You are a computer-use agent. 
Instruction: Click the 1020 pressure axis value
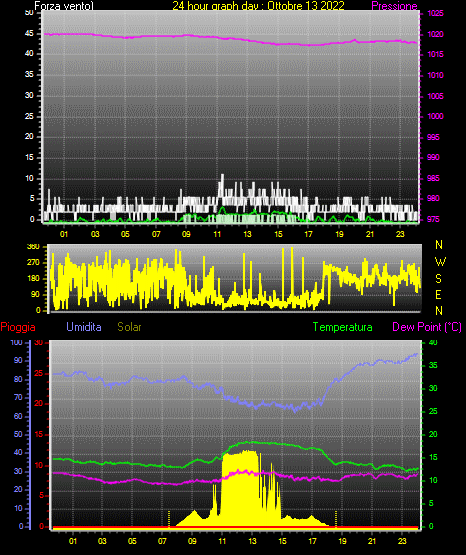pyautogui.click(x=435, y=34)
